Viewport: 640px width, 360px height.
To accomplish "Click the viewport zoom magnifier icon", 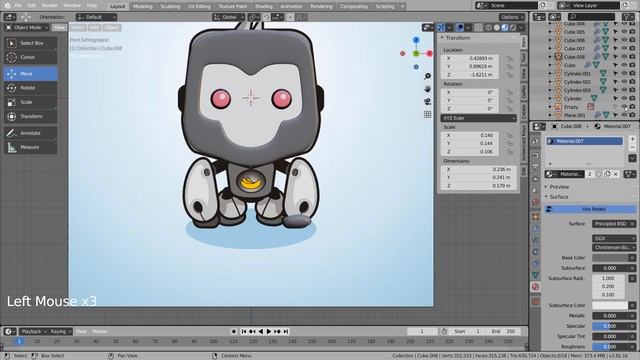I will [427, 76].
